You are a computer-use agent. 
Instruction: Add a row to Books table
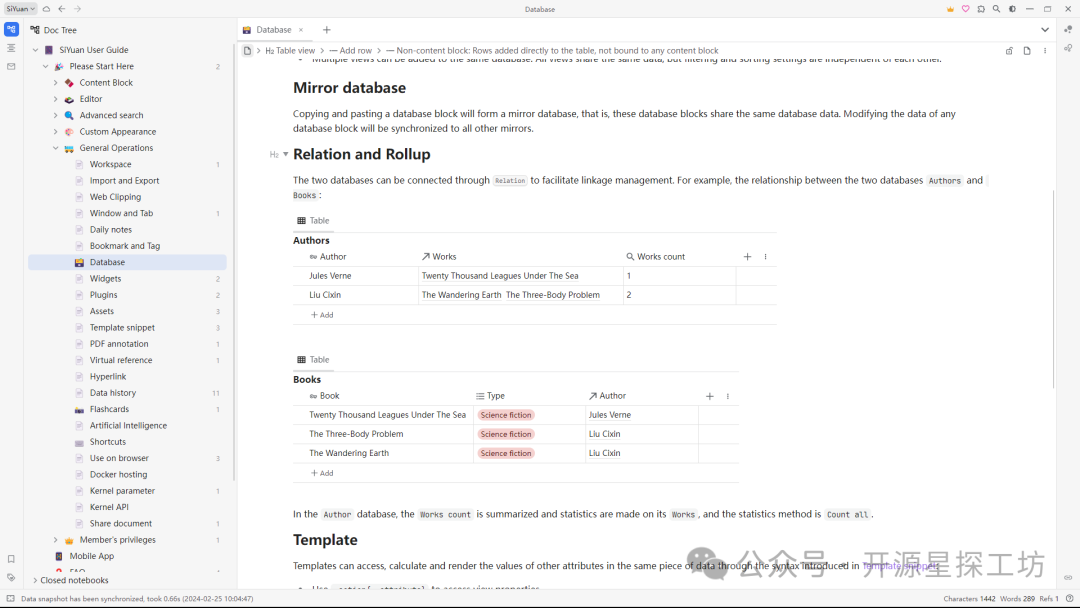[x=322, y=473]
